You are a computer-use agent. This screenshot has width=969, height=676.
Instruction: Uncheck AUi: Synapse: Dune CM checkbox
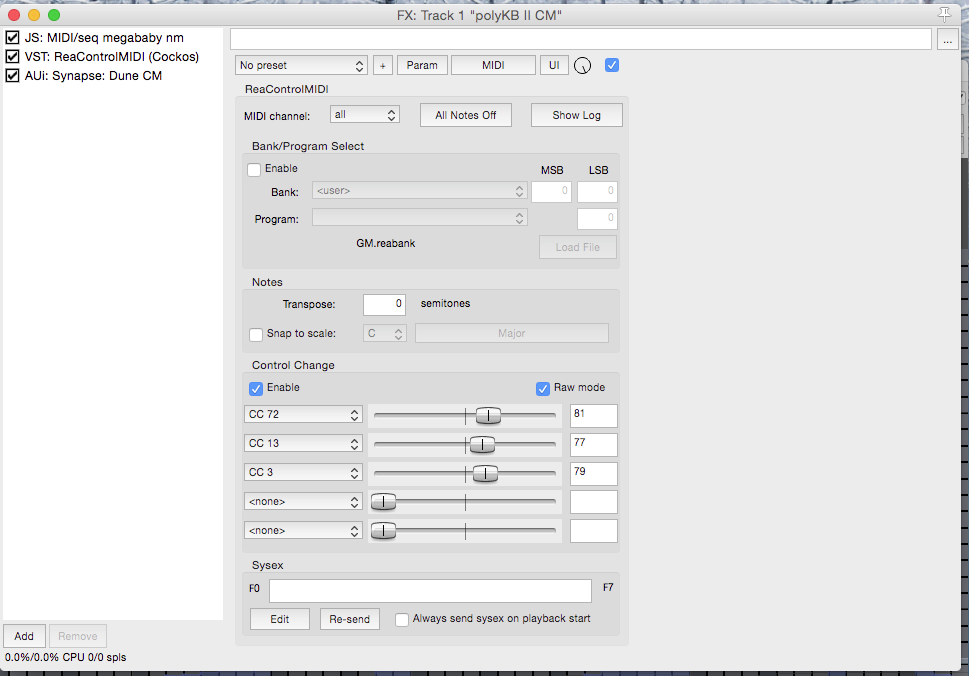[x=12, y=76]
